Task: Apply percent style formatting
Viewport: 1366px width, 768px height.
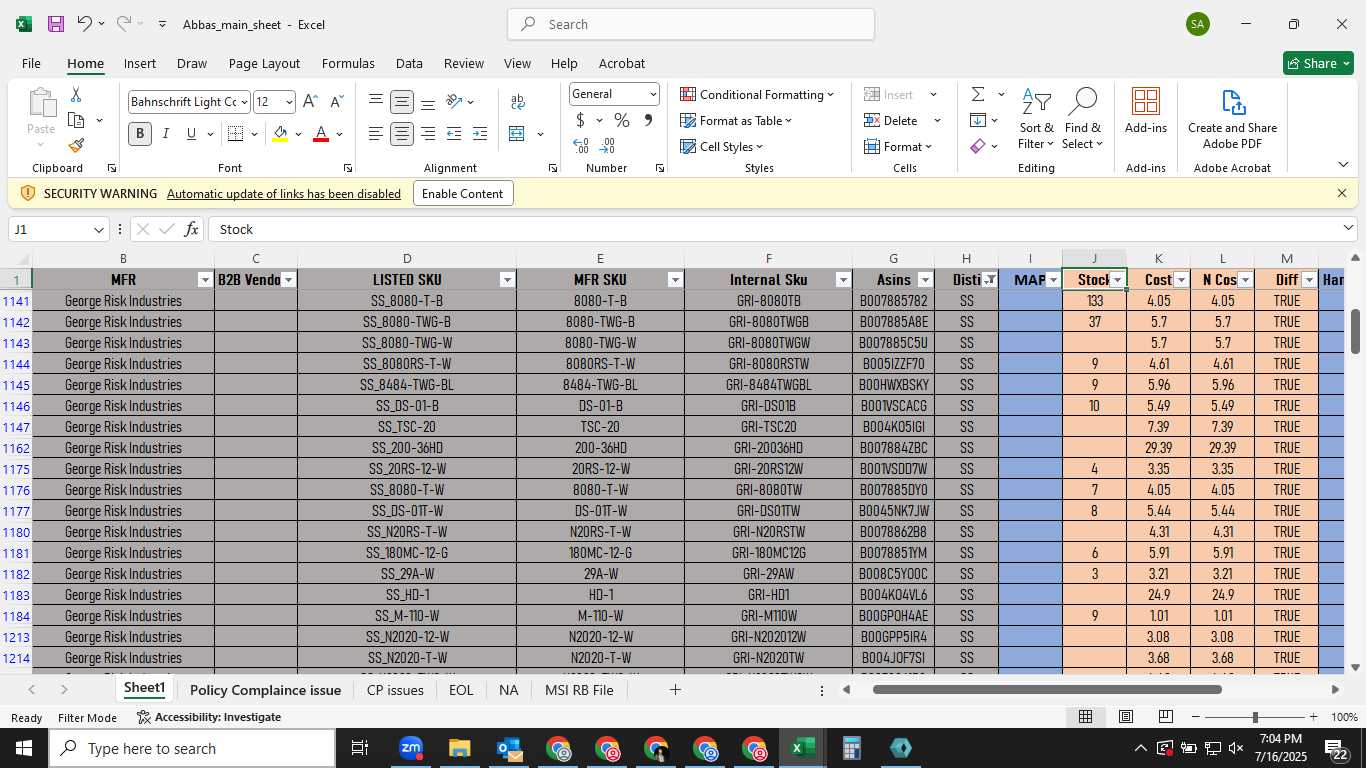Action: 622,120
